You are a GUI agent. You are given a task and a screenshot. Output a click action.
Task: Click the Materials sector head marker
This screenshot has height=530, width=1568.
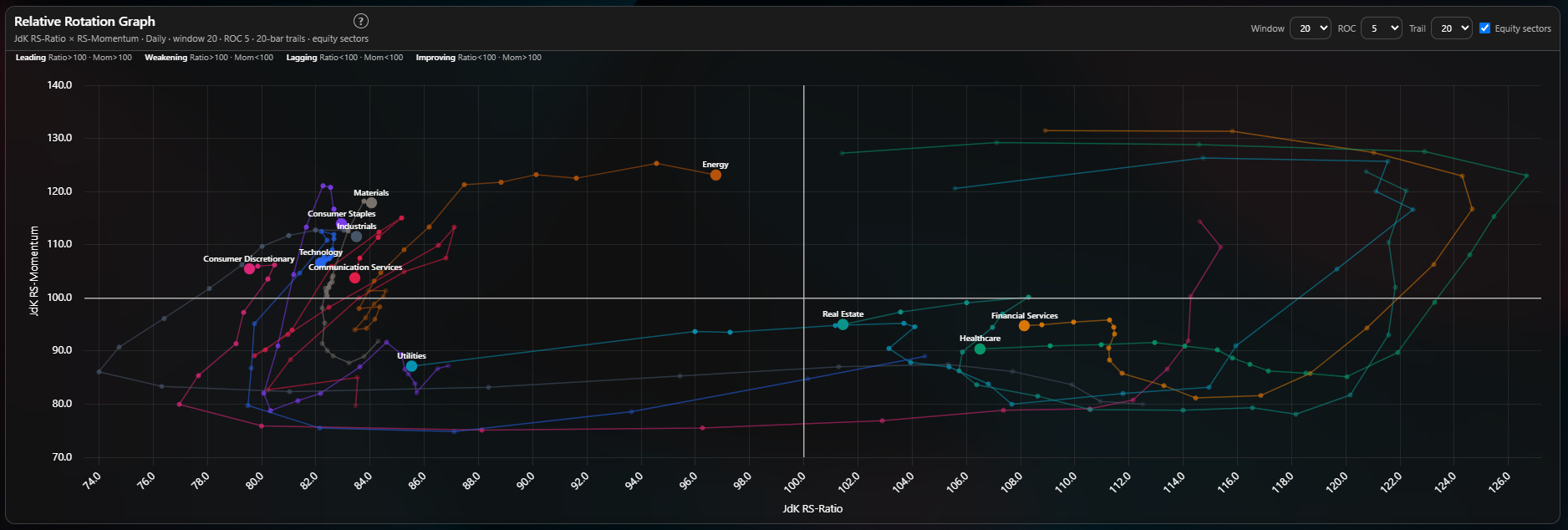click(x=371, y=203)
